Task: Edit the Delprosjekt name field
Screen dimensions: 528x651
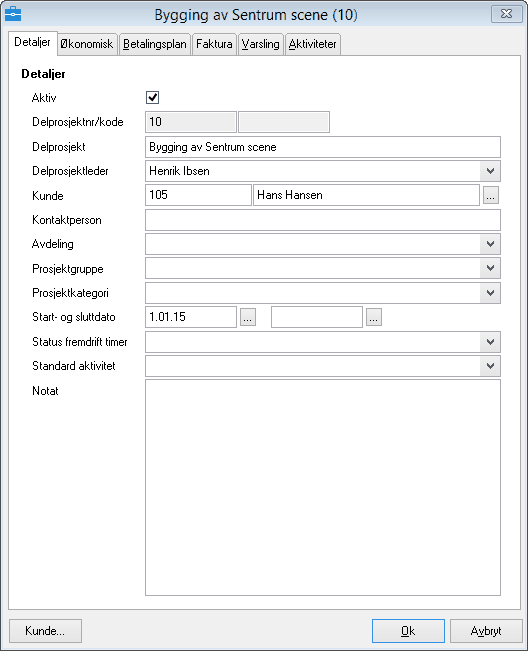Action: 323,147
